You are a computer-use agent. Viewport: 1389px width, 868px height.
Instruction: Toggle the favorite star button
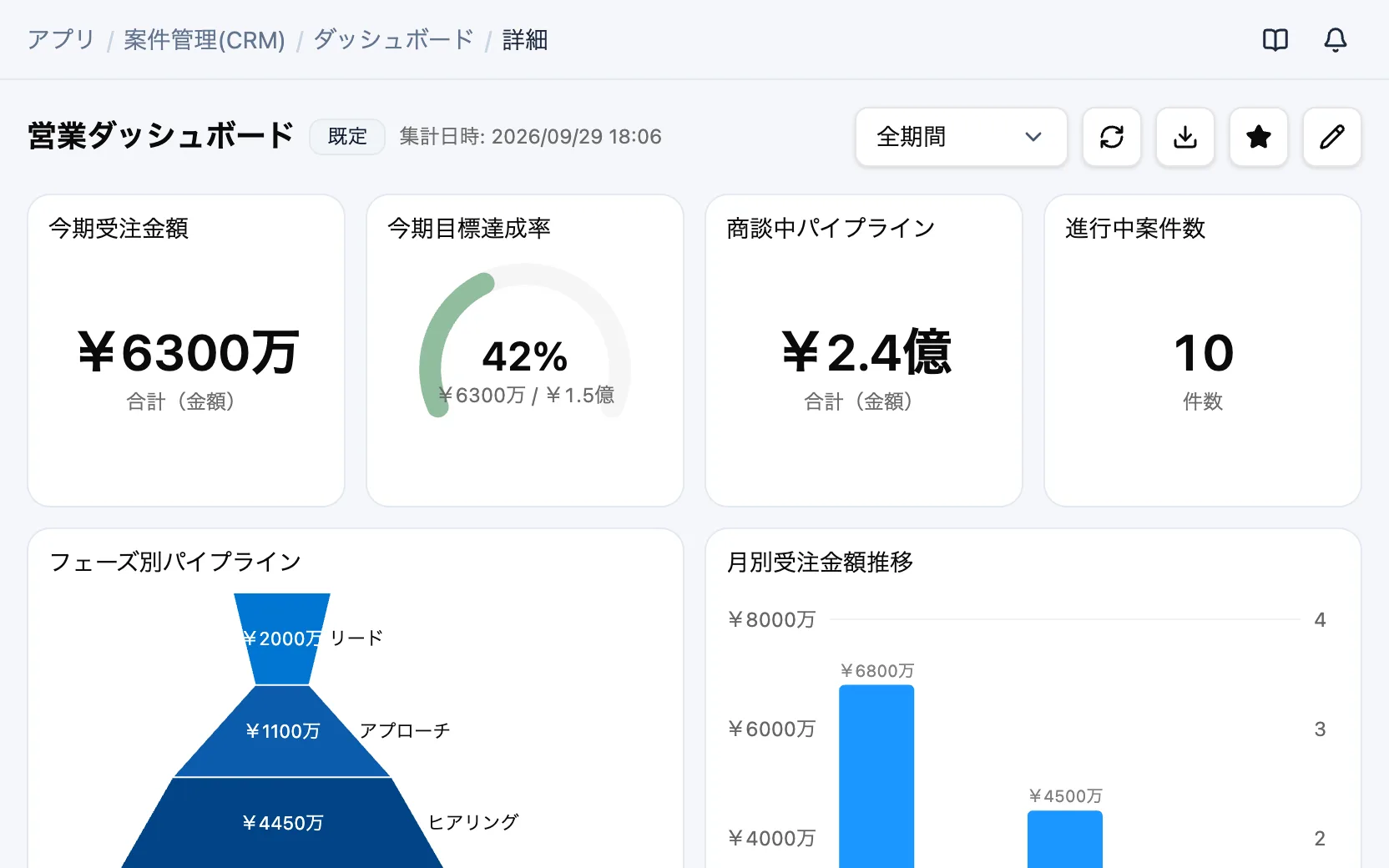[x=1259, y=137]
